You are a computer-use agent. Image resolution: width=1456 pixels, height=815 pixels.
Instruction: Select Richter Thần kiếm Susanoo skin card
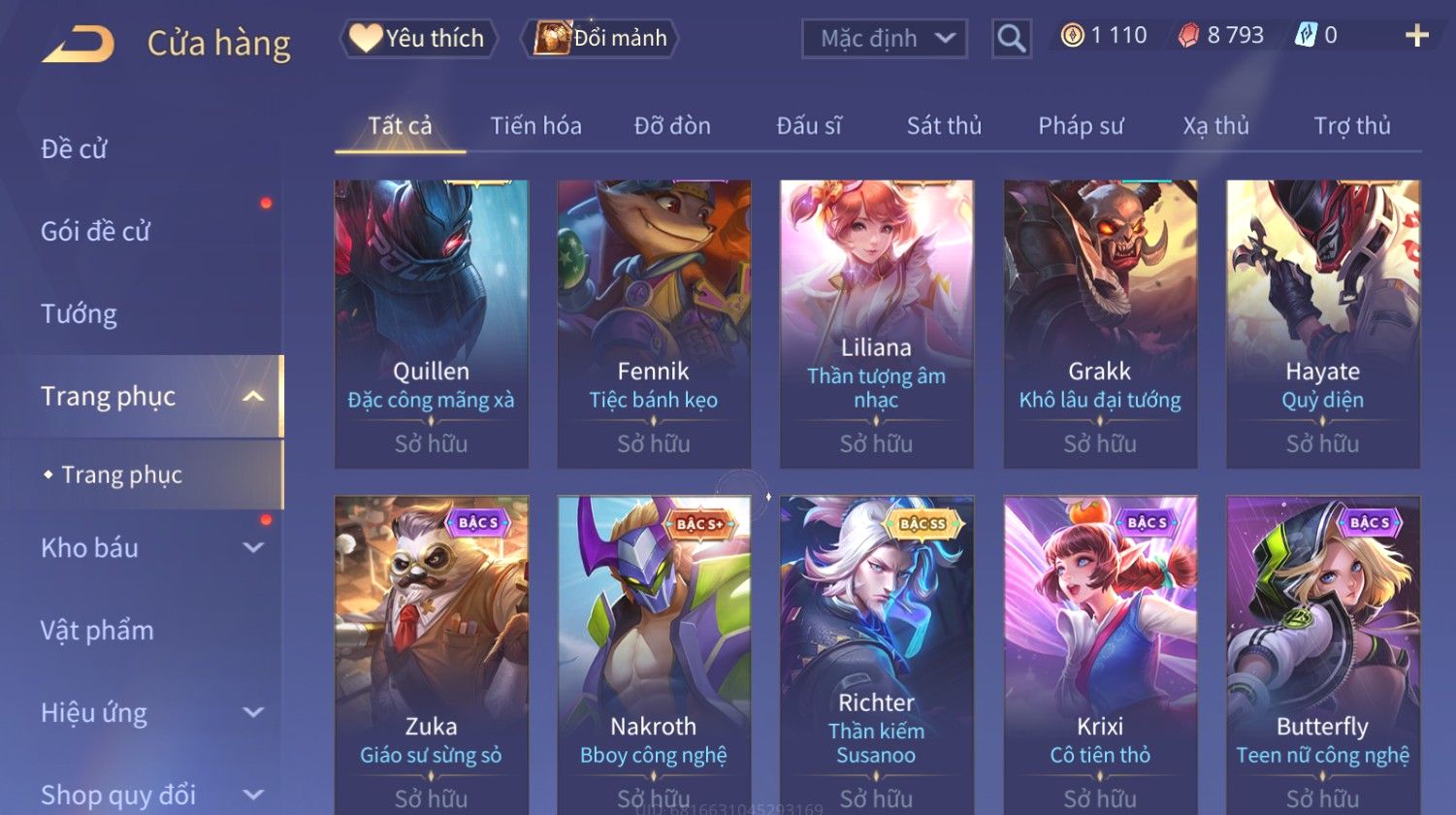point(876,655)
